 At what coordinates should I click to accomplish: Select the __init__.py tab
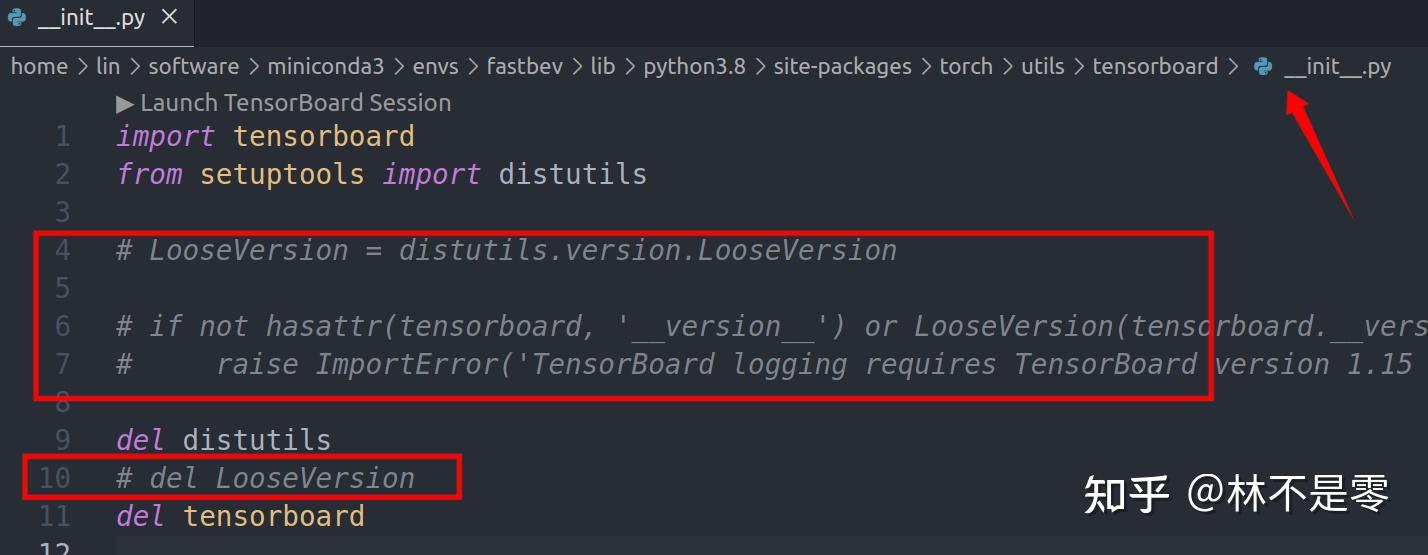click(x=96, y=18)
